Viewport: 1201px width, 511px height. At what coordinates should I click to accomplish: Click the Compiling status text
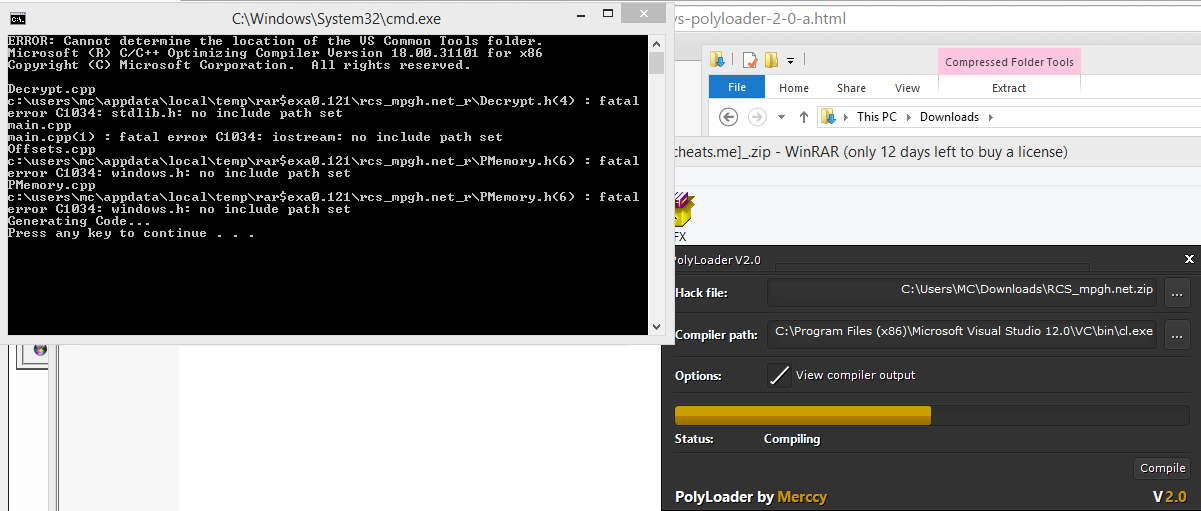[792, 439]
